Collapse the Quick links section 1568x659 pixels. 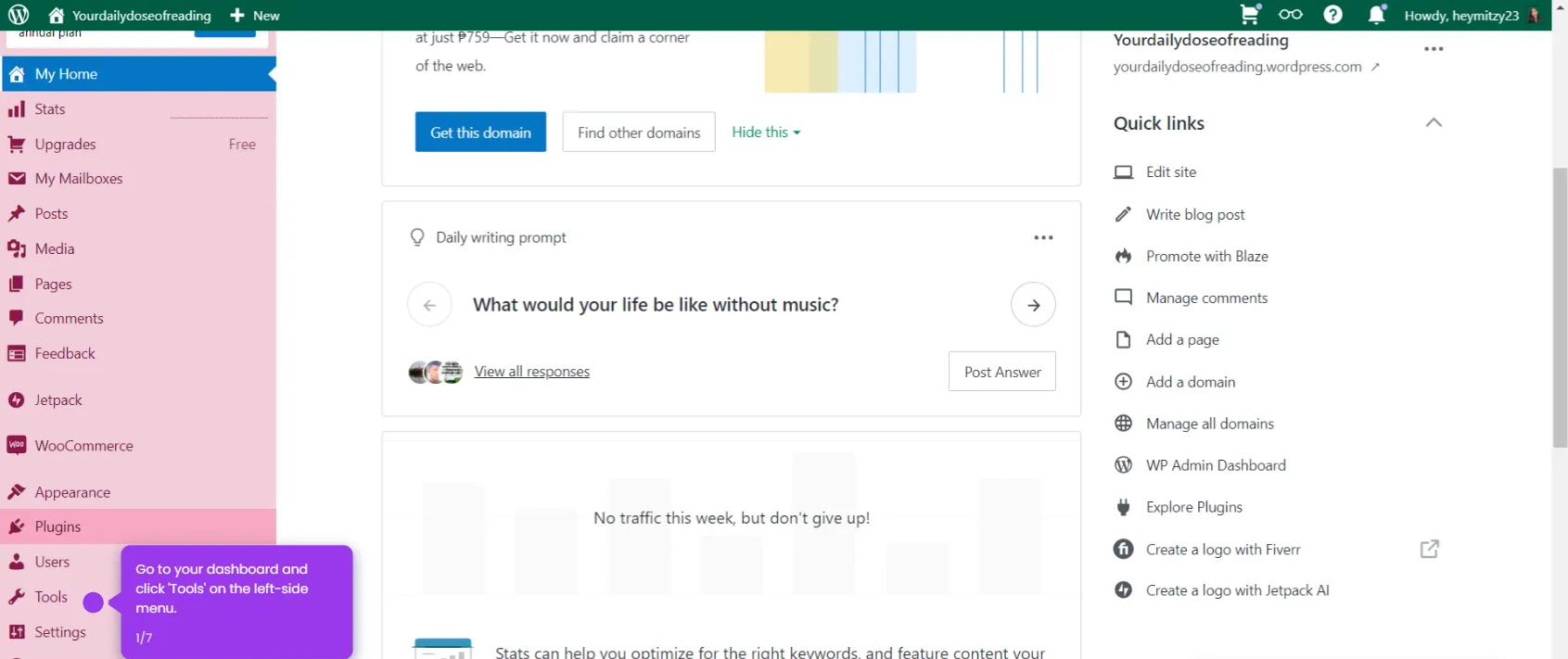(1434, 122)
